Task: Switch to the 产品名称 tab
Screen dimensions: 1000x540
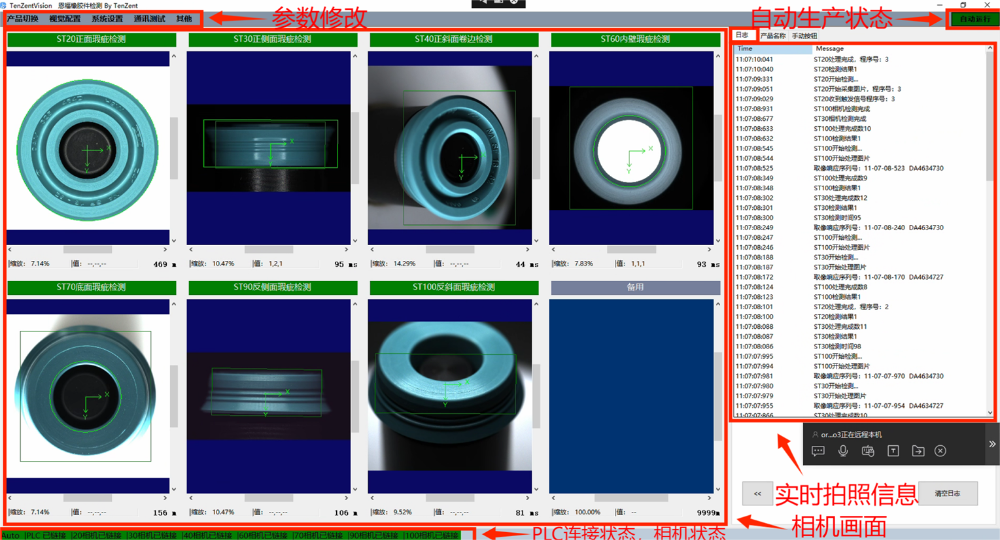Action: [x=774, y=36]
